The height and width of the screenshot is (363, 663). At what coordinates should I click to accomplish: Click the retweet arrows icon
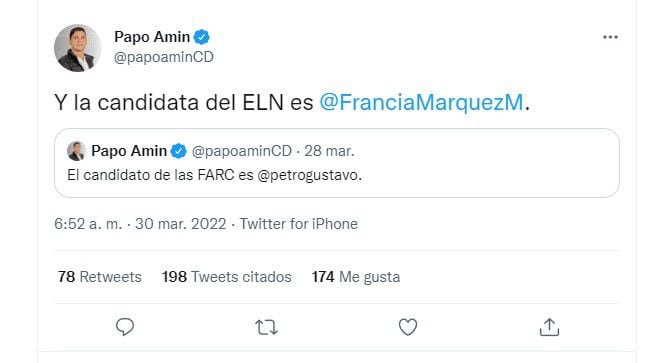tap(266, 327)
